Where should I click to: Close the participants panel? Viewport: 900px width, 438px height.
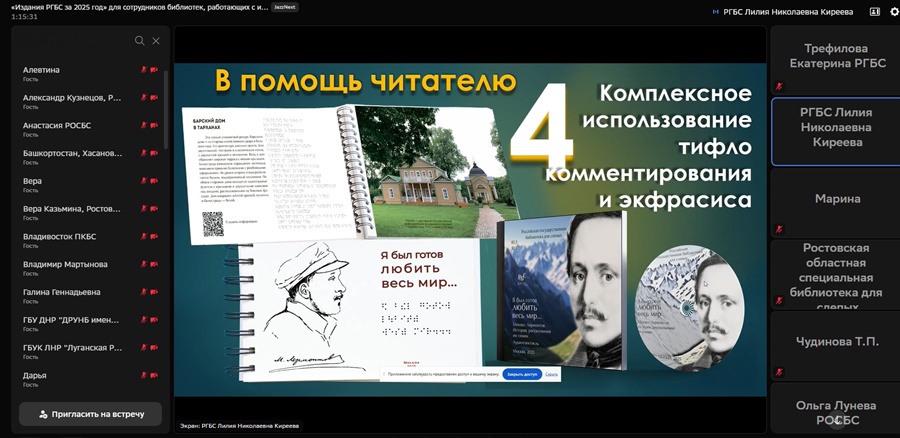pyautogui.click(x=156, y=41)
